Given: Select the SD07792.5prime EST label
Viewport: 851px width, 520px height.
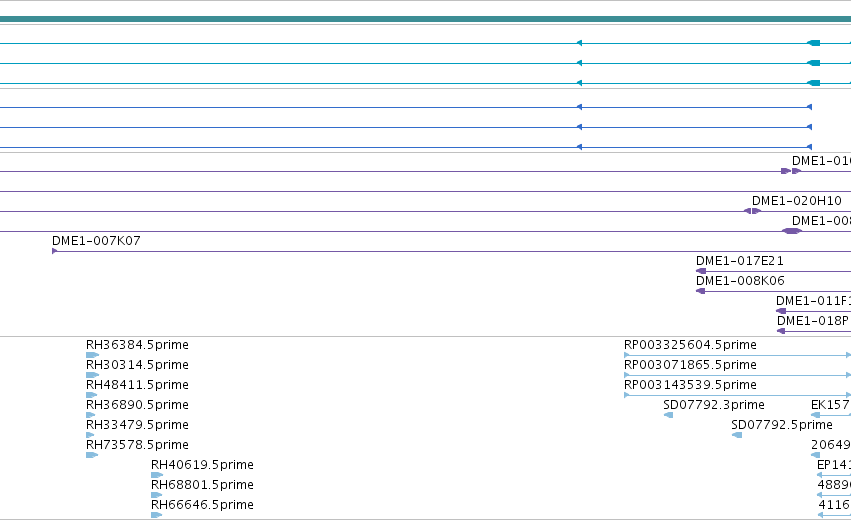Looking at the screenshot, I should click(782, 425).
